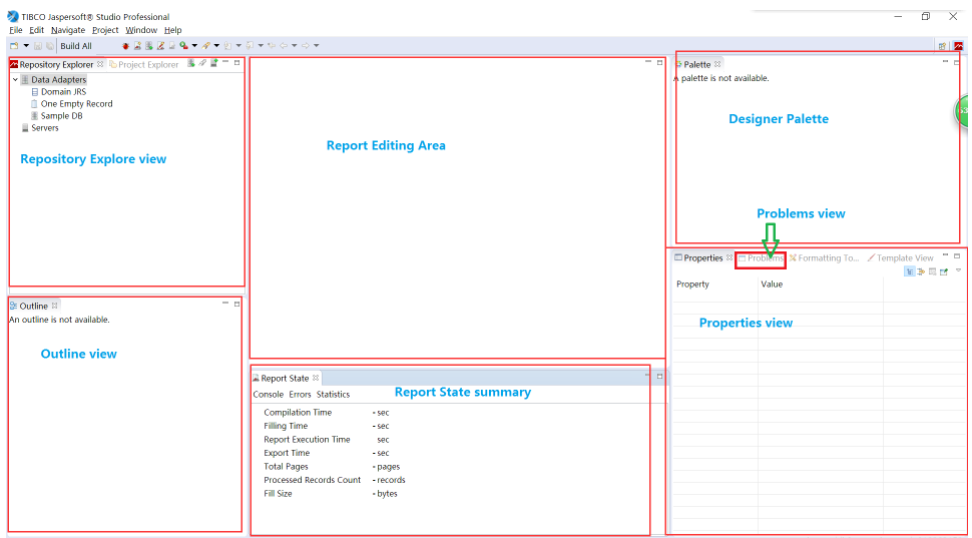Click pin-to-selection icon in Properties toolbar
Image resolution: width=972 pixels, height=538 pixels.
point(944,271)
